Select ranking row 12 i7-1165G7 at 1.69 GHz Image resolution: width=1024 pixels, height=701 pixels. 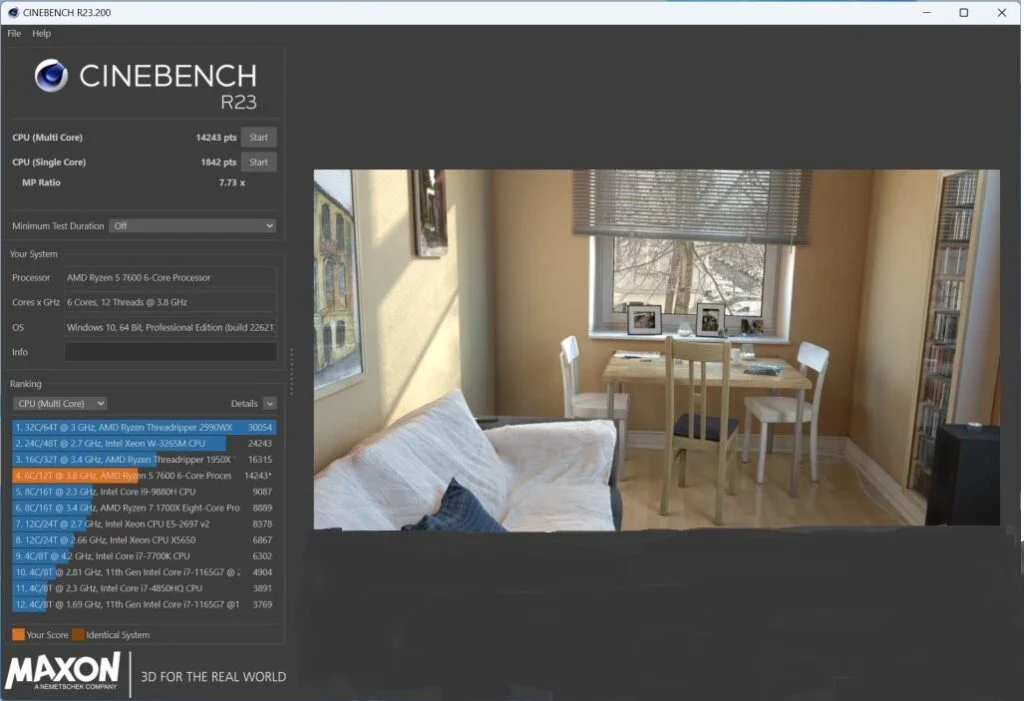(x=144, y=604)
